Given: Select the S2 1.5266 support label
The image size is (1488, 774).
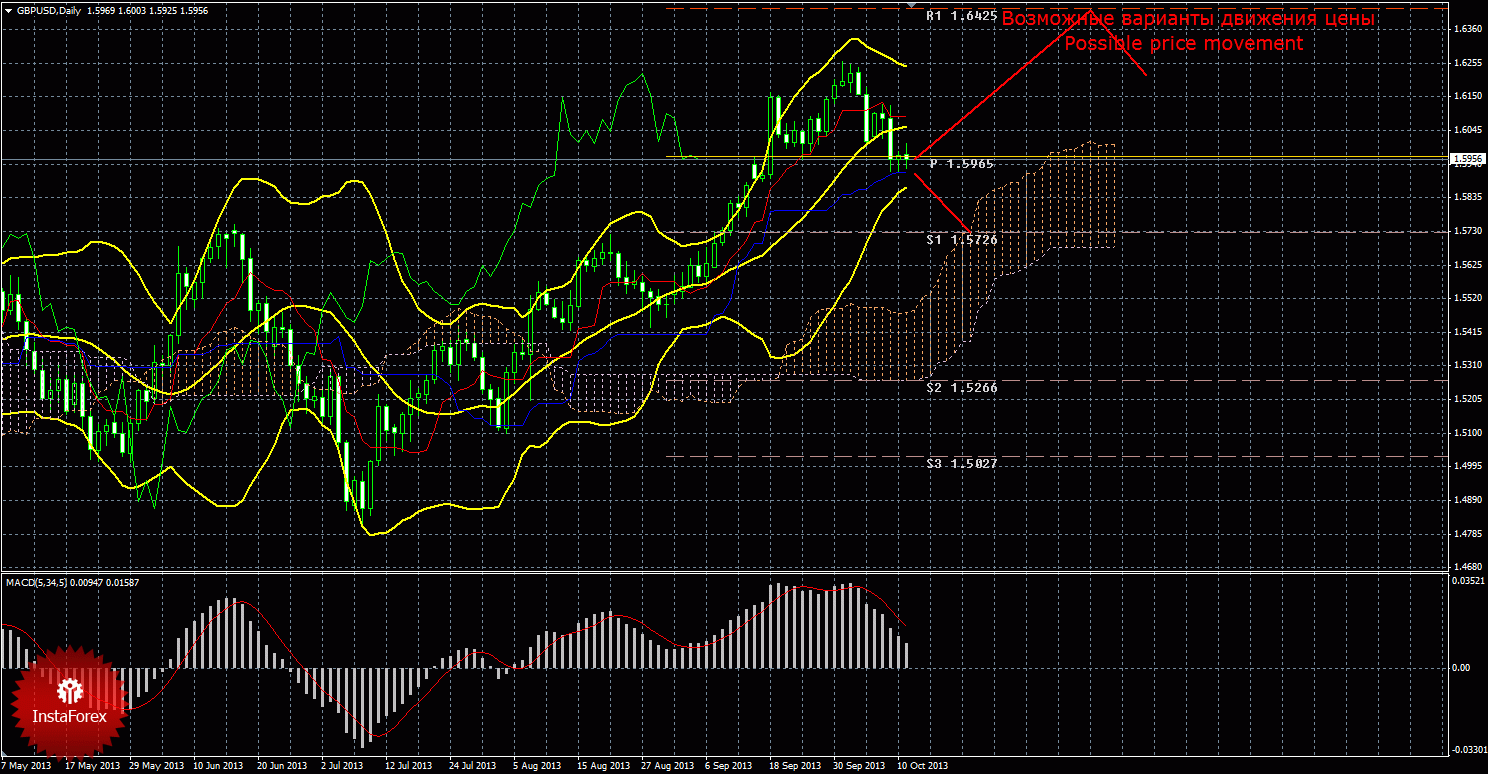Looking at the screenshot, I should click(961, 387).
